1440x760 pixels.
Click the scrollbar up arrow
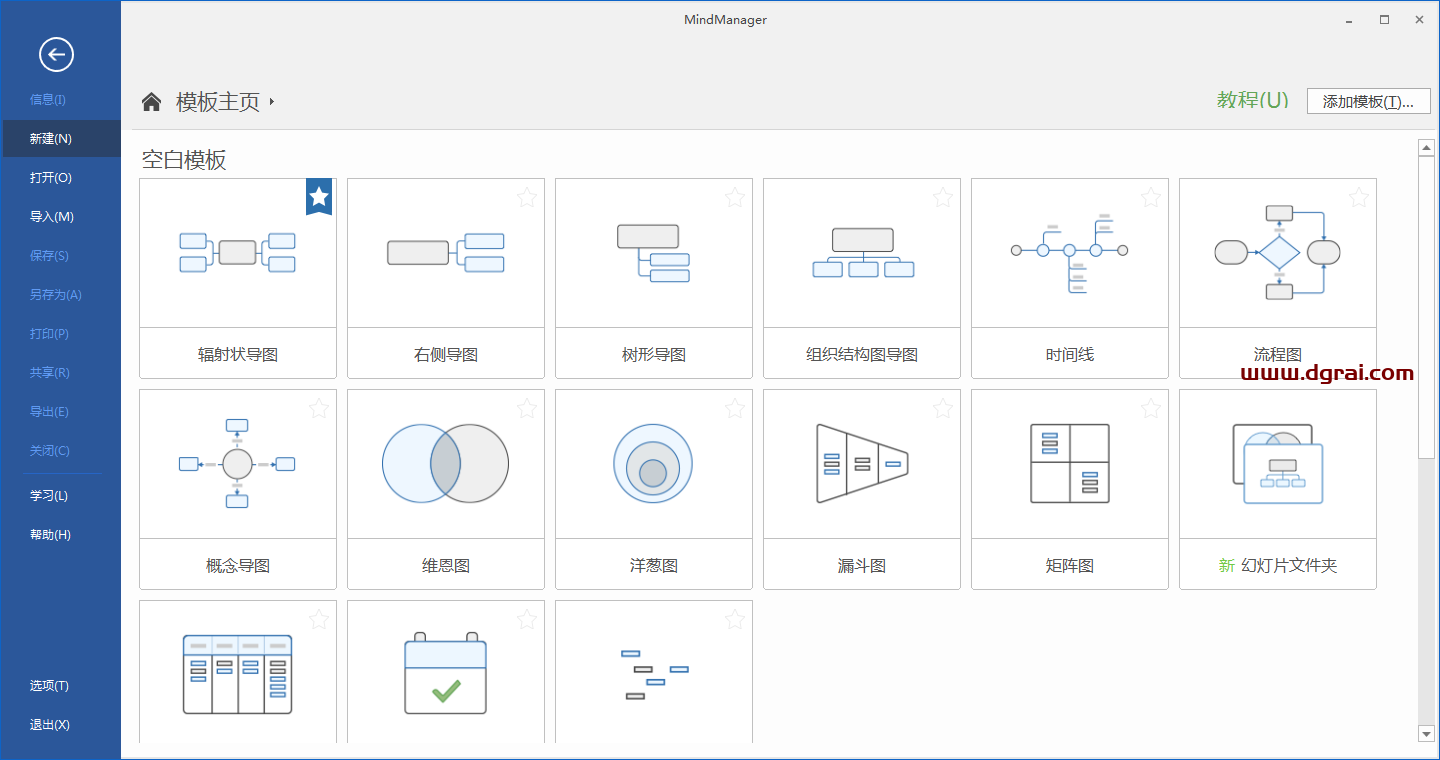pos(1427,148)
